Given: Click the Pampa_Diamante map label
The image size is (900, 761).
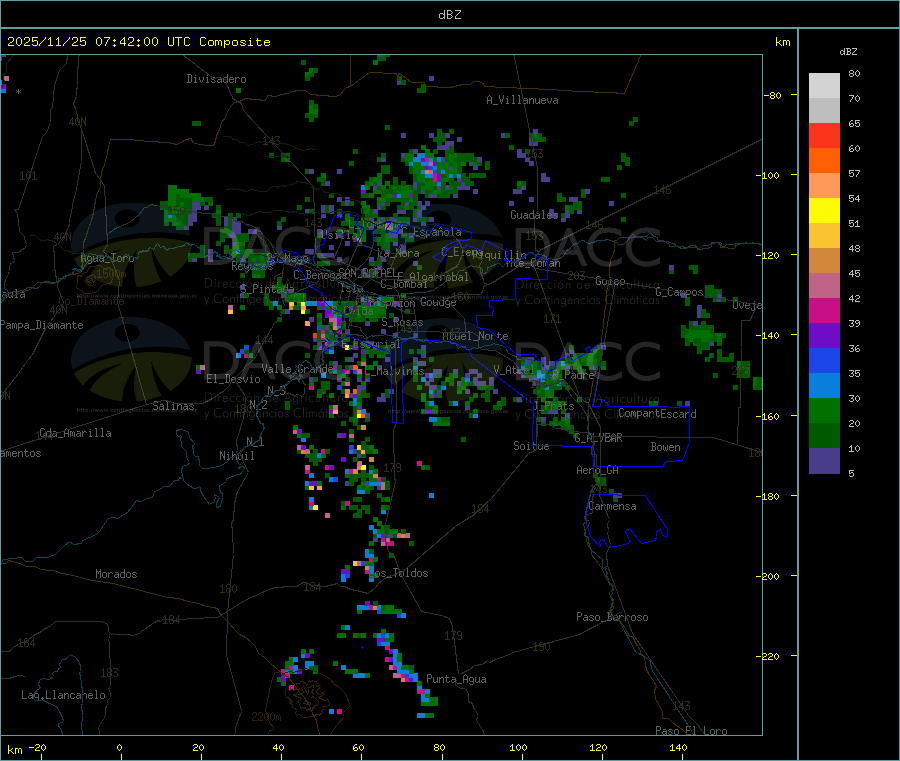Looking at the screenshot, I should pyautogui.click(x=42, y=325).
